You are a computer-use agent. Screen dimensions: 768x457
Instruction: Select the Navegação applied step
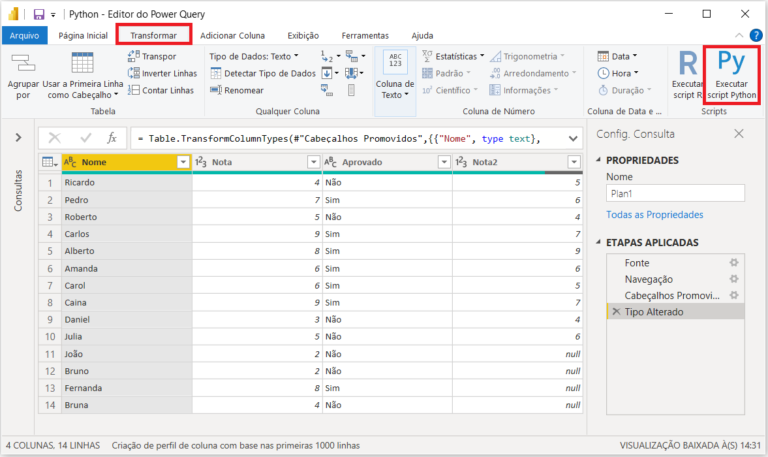[648, 279]
